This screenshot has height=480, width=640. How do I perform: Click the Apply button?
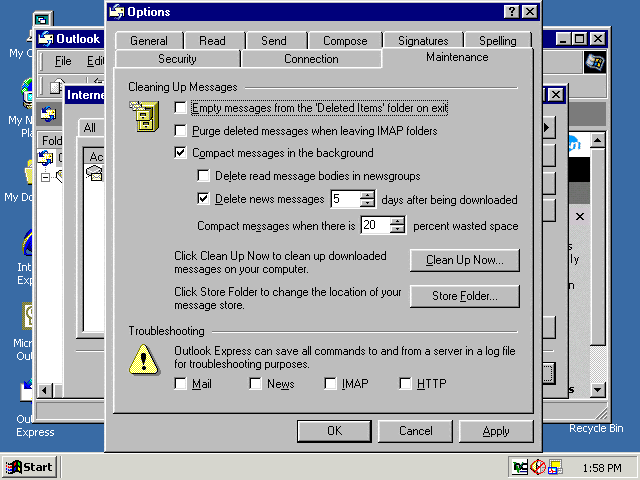click(496, 431)
